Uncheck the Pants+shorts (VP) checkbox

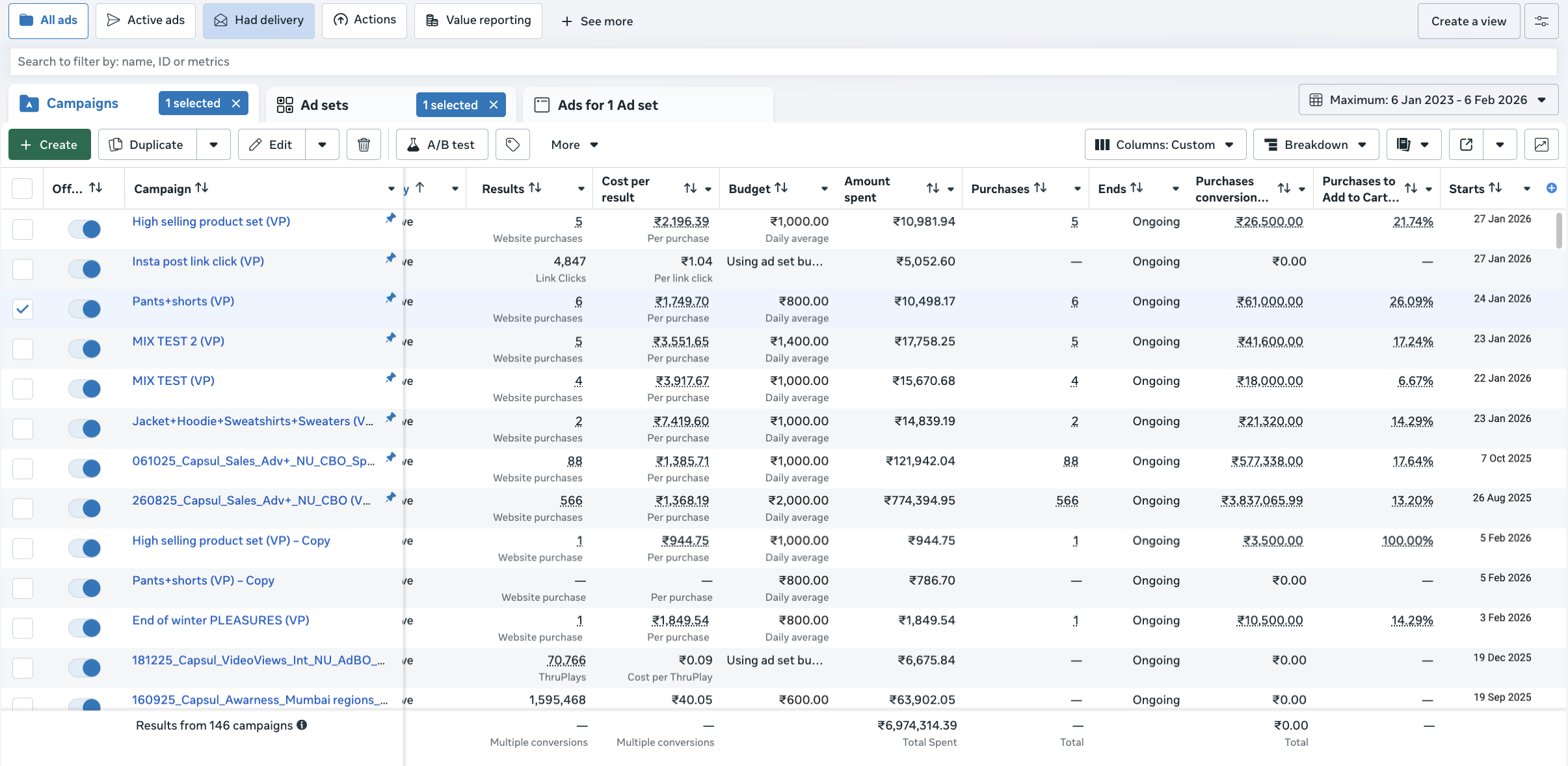click(22, 308)
